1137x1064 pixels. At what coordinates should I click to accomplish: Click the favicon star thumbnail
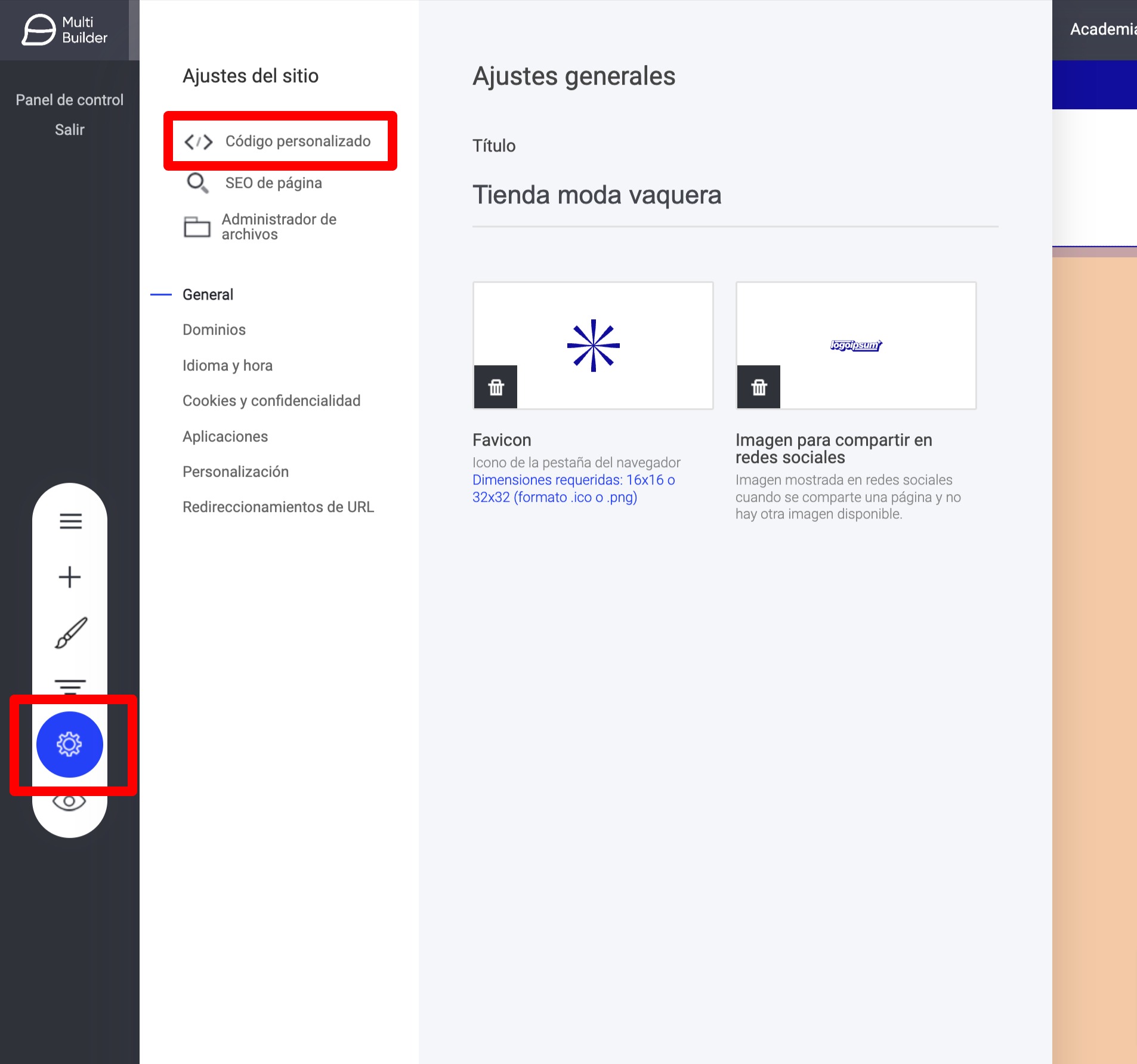pyautogui.click(x=593, y=345)
